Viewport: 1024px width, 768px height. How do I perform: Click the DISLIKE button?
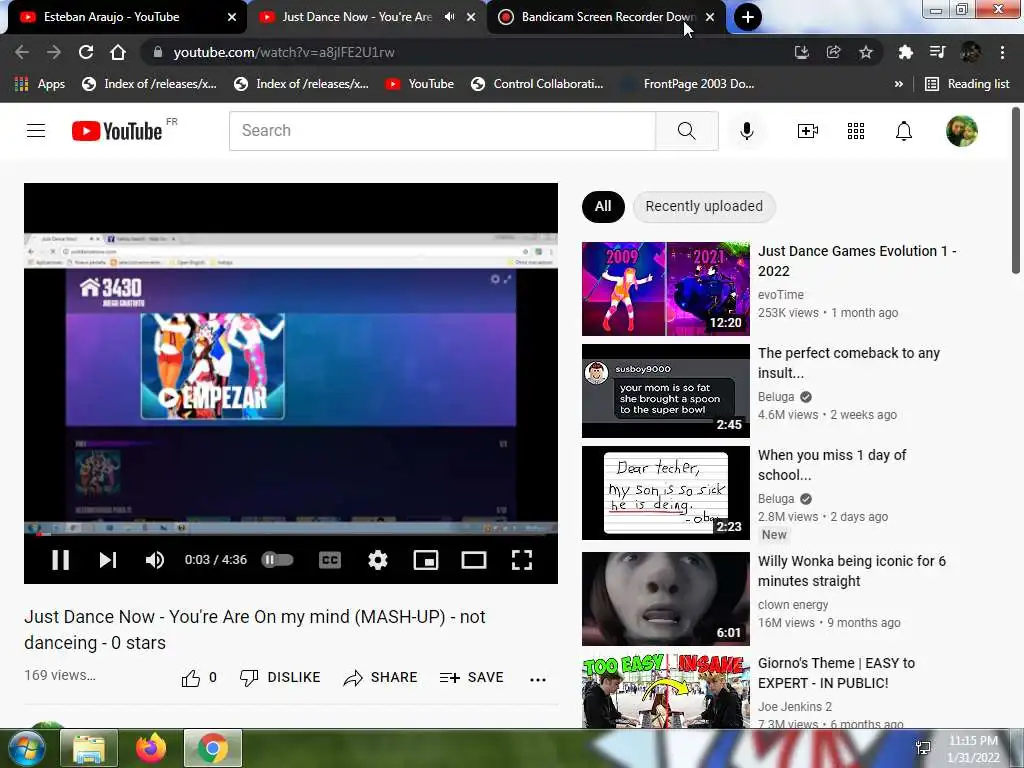280,678
